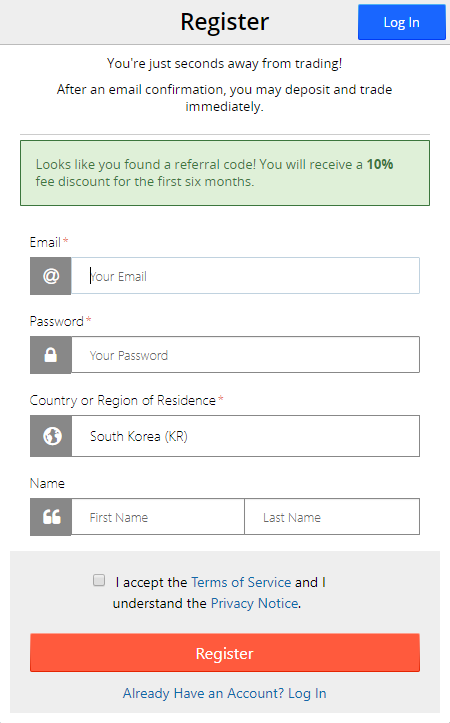
Task: Open the South Korea (KR) country dropdown
Action: point(245,436)
